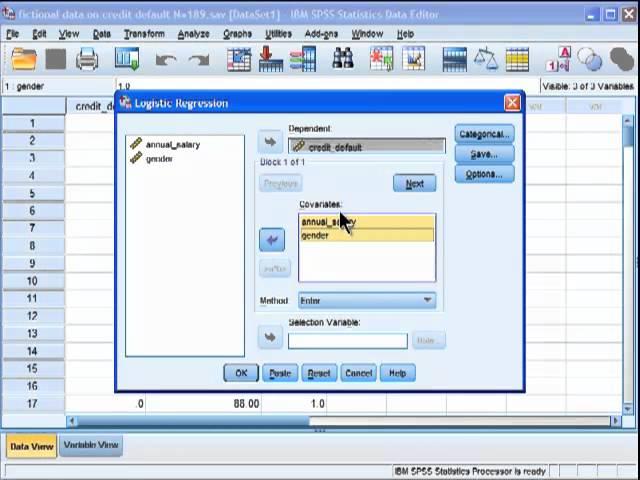
Task: Open the Analyze menu
Action: pos(193,34)
